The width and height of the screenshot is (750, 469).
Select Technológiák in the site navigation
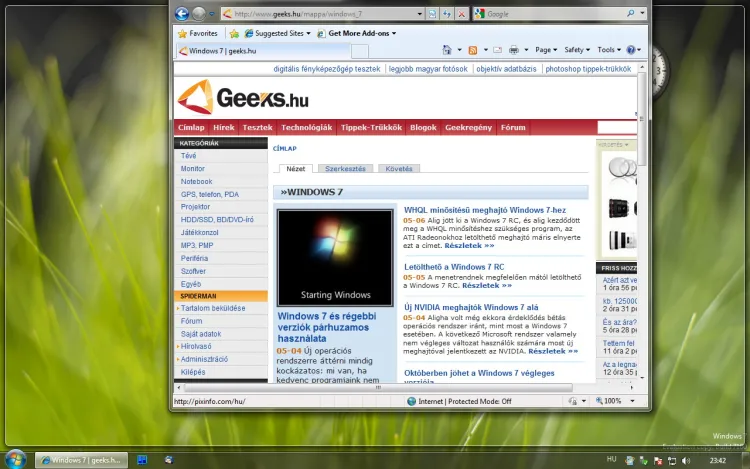click(x=306, y=128)
